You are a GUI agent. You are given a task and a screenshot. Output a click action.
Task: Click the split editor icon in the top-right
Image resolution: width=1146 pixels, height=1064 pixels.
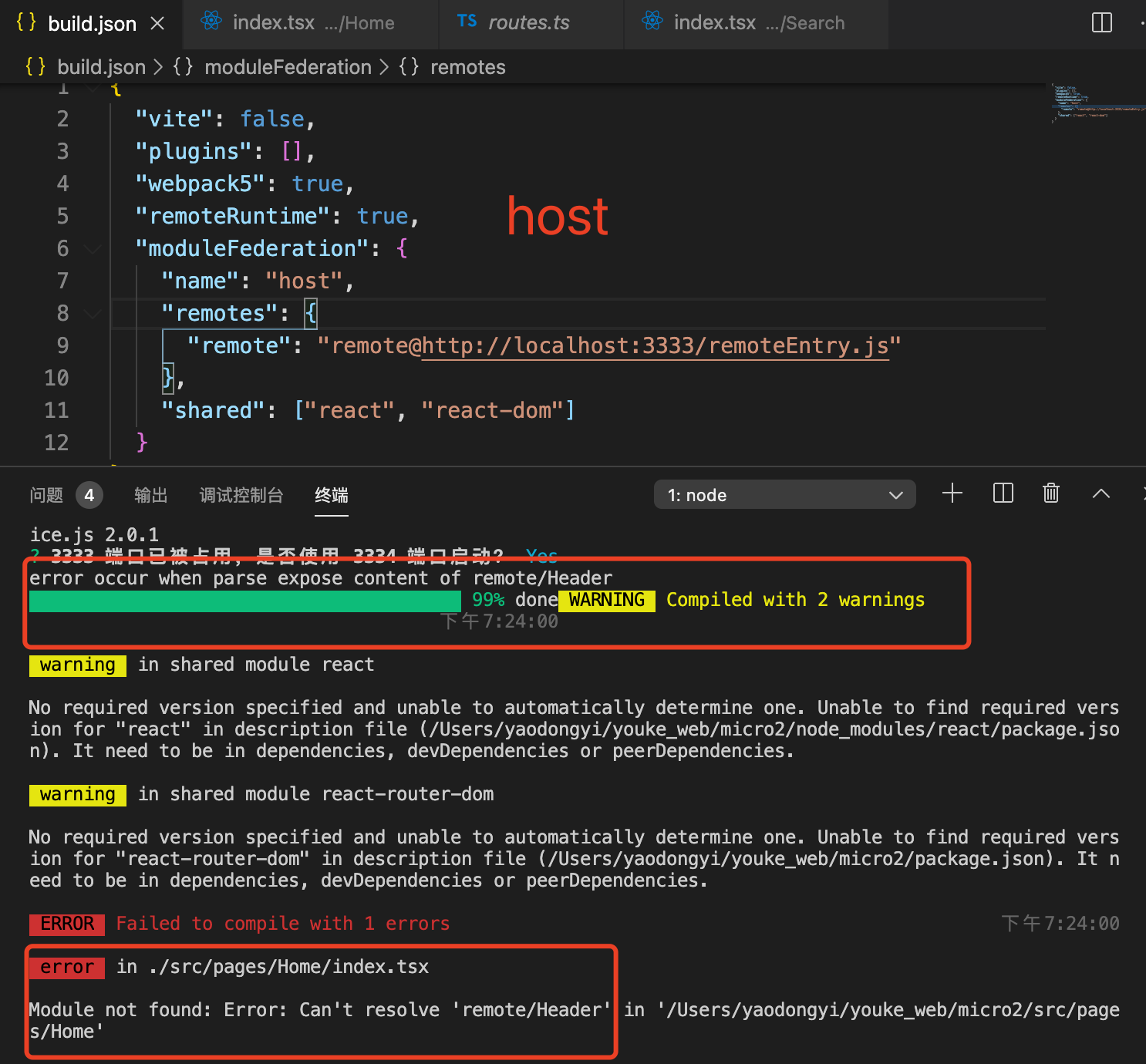[1100, 22]
